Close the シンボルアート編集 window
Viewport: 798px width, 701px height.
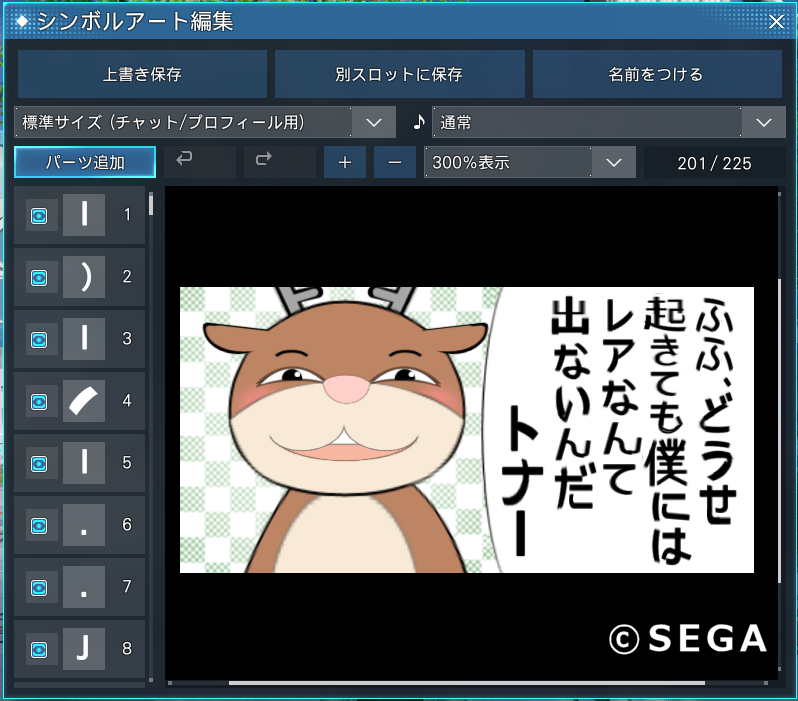click(x=776, y=22)
